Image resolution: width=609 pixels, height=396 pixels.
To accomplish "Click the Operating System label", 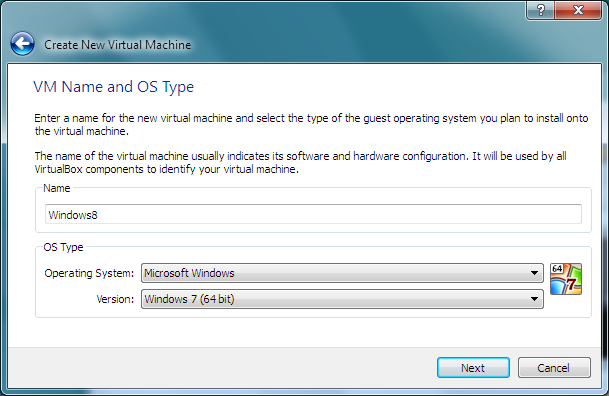I will 89,273.
